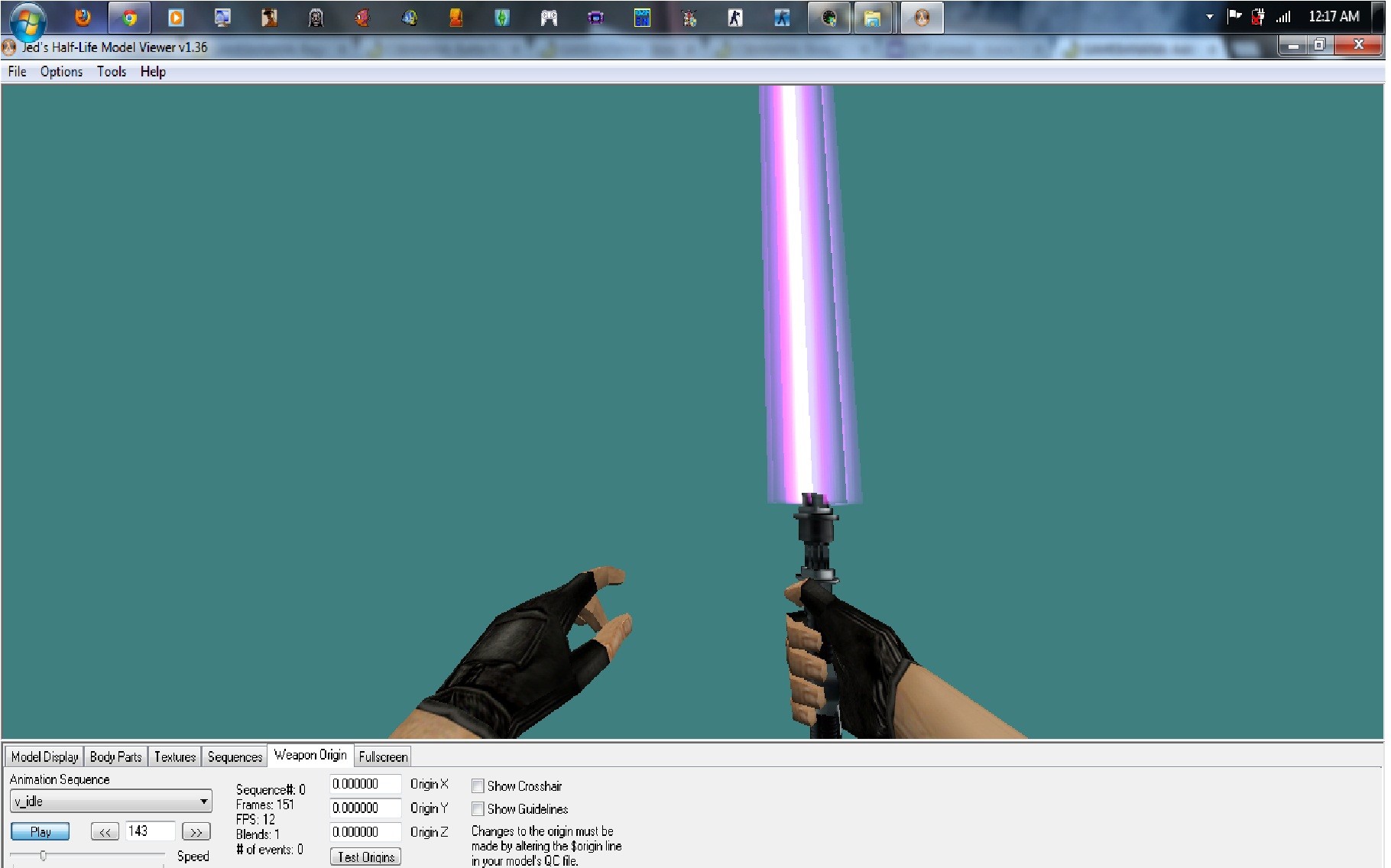Click the computer monitor taskbar icon
This screenshot has height=868, width=1391.
click(222, 18)
